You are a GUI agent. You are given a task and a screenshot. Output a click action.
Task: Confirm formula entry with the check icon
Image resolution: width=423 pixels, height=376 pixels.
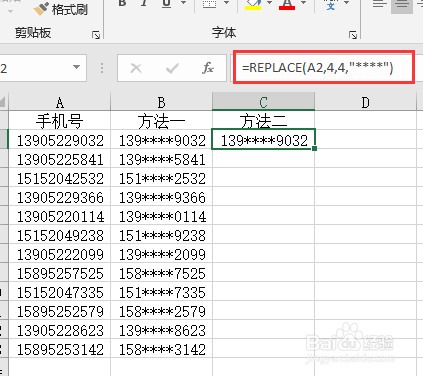point(172,68)
